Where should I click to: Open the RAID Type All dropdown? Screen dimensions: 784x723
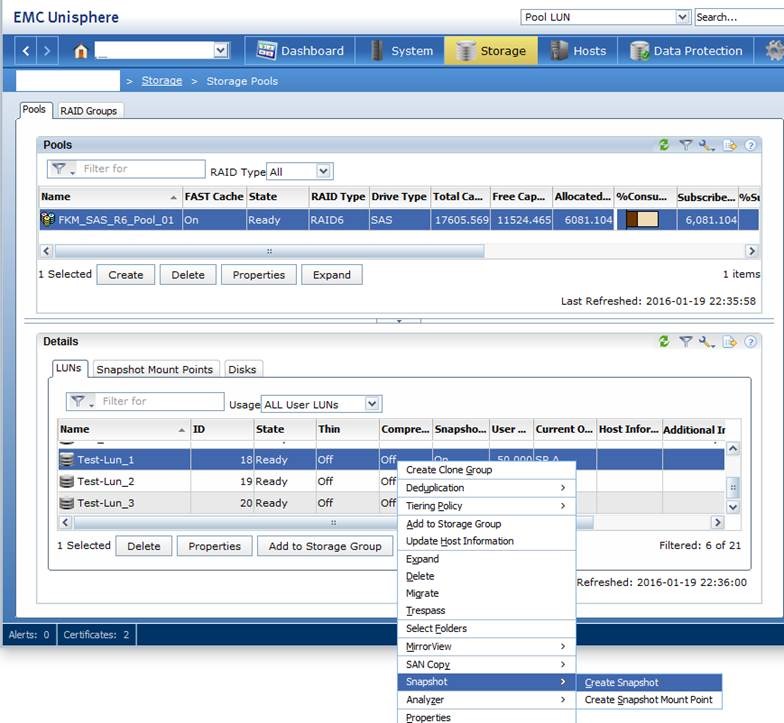click(x=324, y=172)
